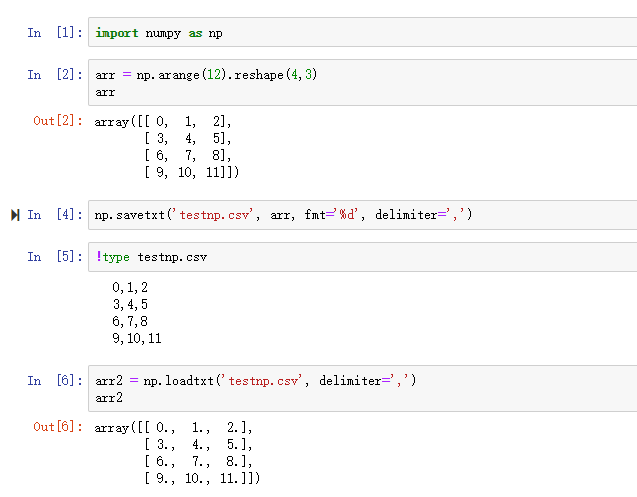
Task: Select the In [1]: prompt label
Action: coord(55,33)
